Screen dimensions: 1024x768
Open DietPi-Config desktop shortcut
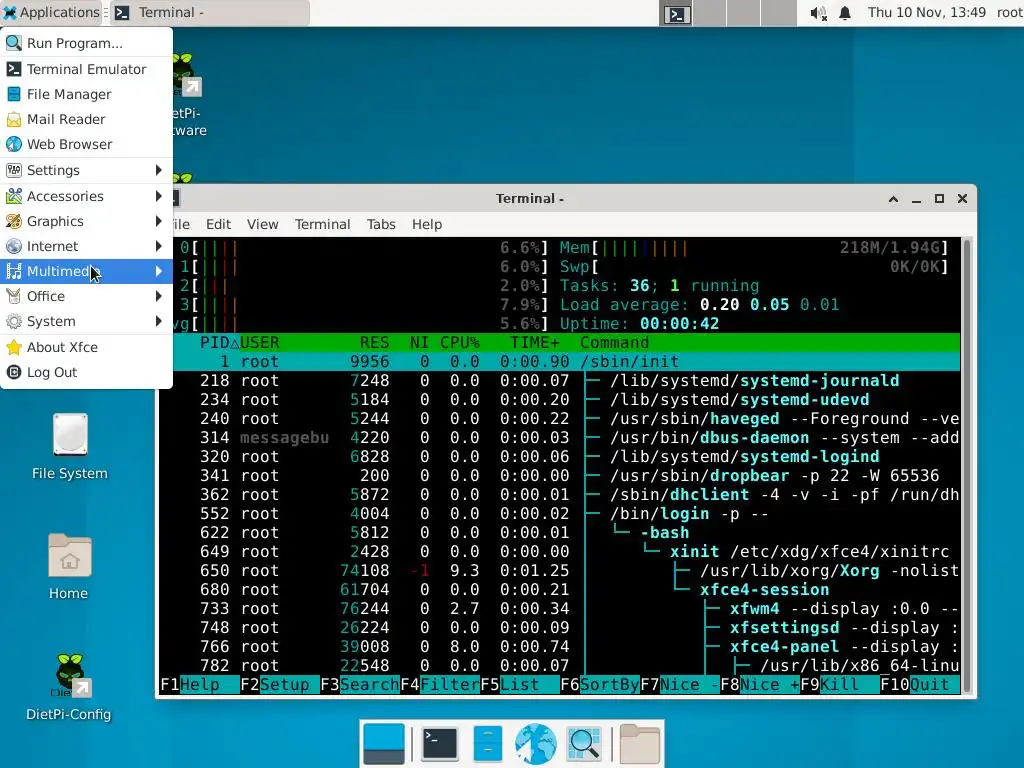point(69,687)
